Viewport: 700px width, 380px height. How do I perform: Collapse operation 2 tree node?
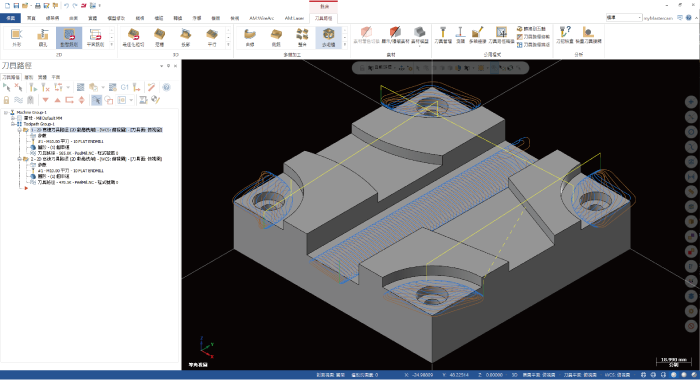(x=20, y=159)
